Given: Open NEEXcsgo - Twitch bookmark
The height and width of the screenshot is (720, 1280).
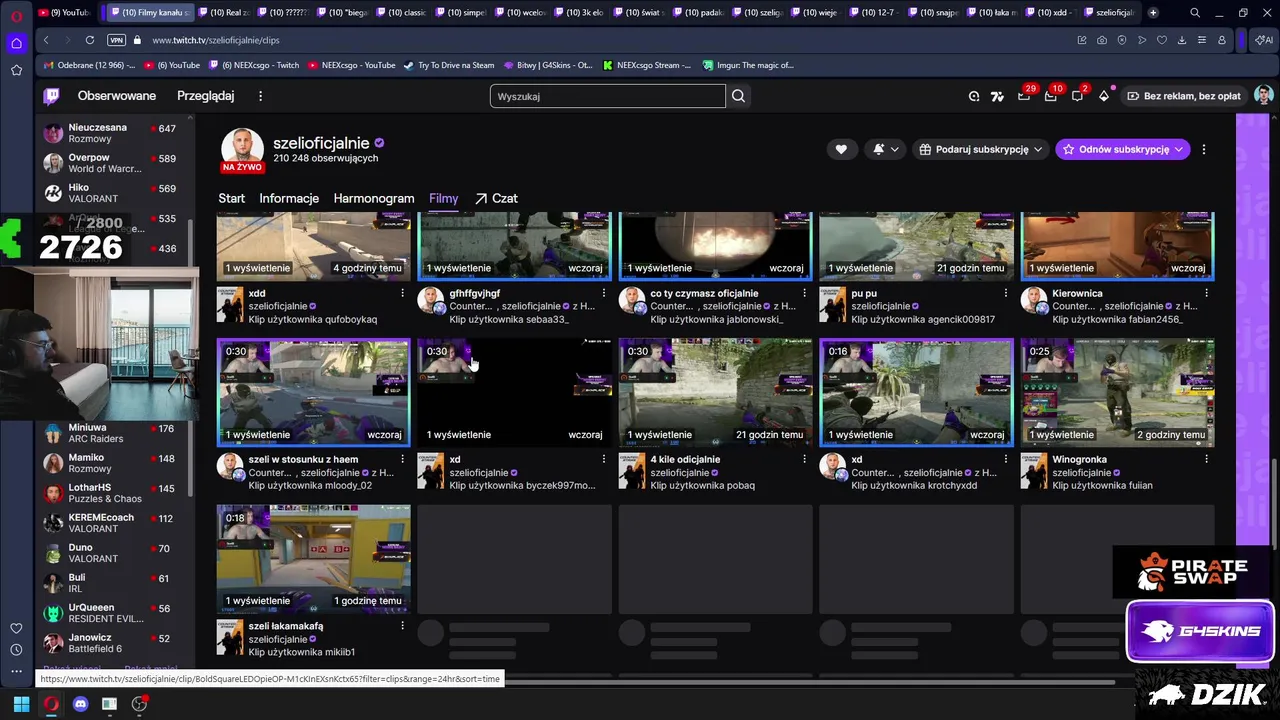Looking at the screenshot, I should click(x=254, y=65).
